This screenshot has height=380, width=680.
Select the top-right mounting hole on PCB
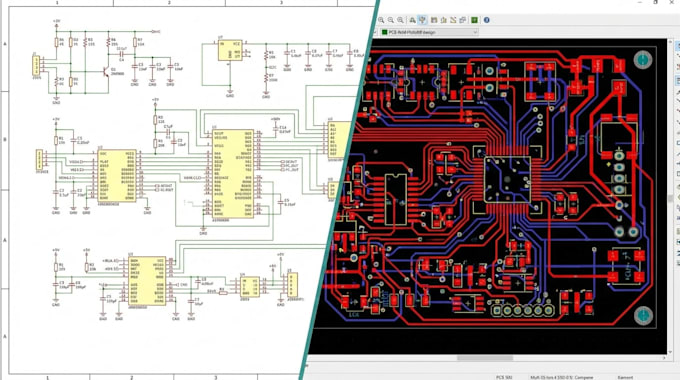point(643,59)
